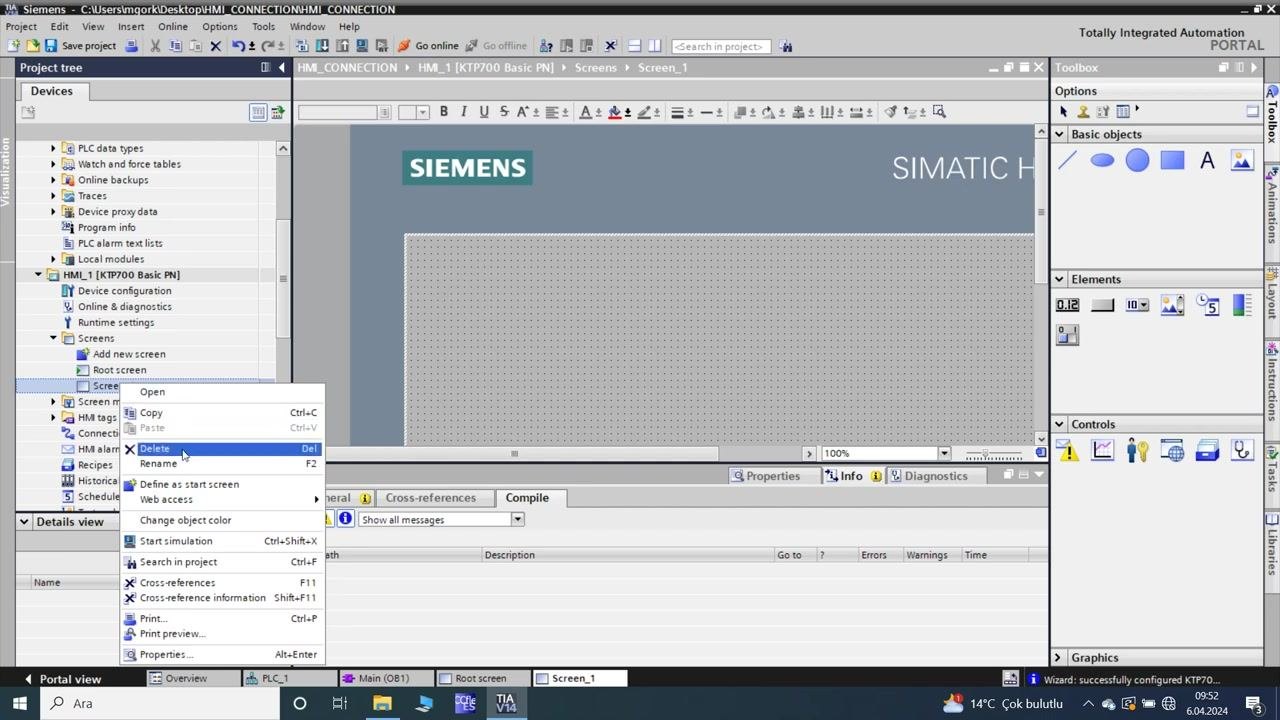Click the Undo arrow icon
This screenshot has width=1280, height=720.
(x=237, y=46)
